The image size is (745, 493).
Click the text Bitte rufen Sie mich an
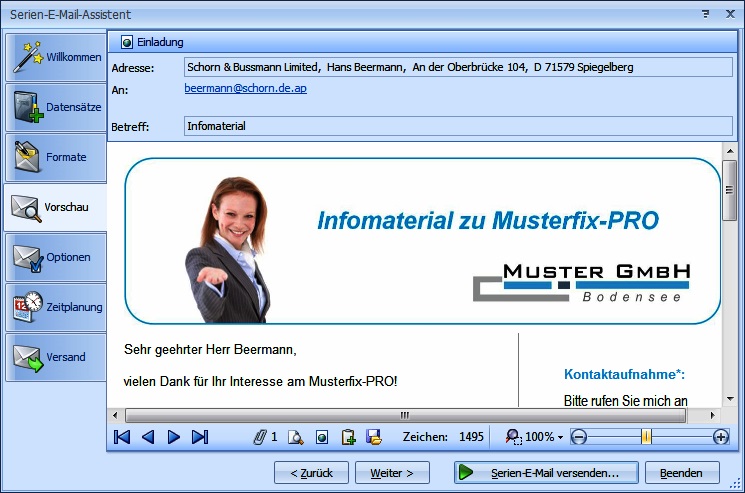click(626, 401)
